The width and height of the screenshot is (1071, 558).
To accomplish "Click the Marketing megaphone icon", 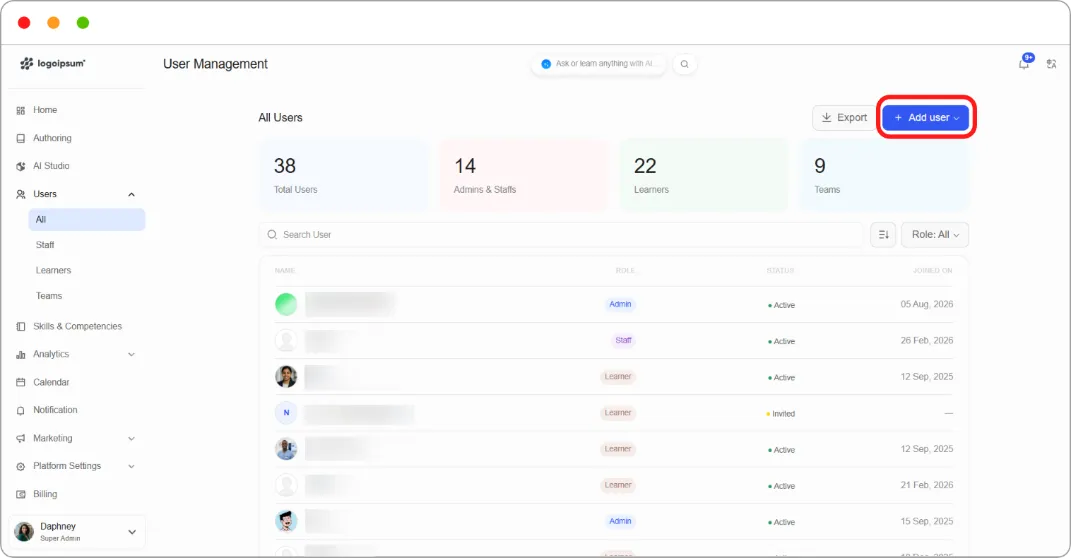I will pos(20,438).
